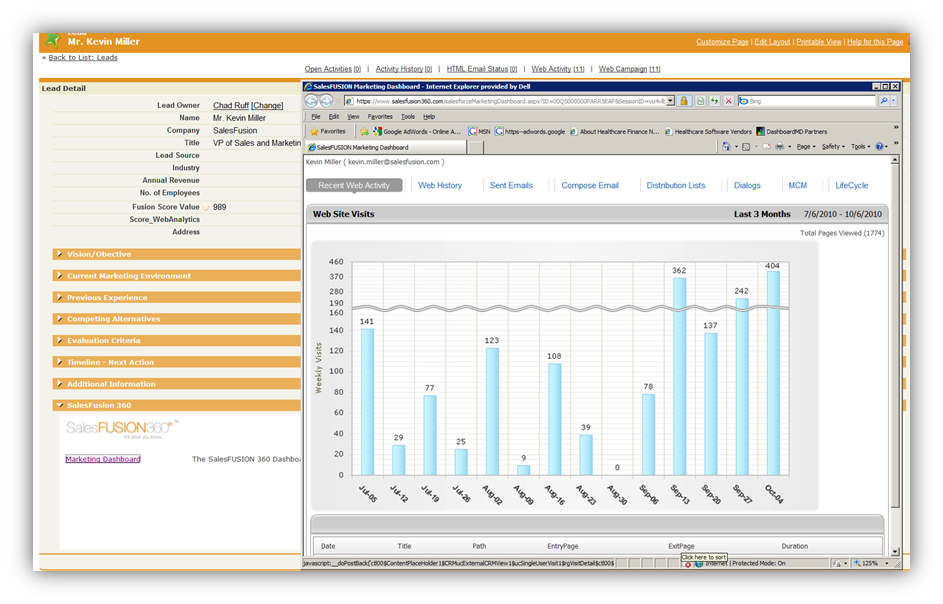Click the blue Help question mark icon
943x604 pixels.
coord(879,146)
